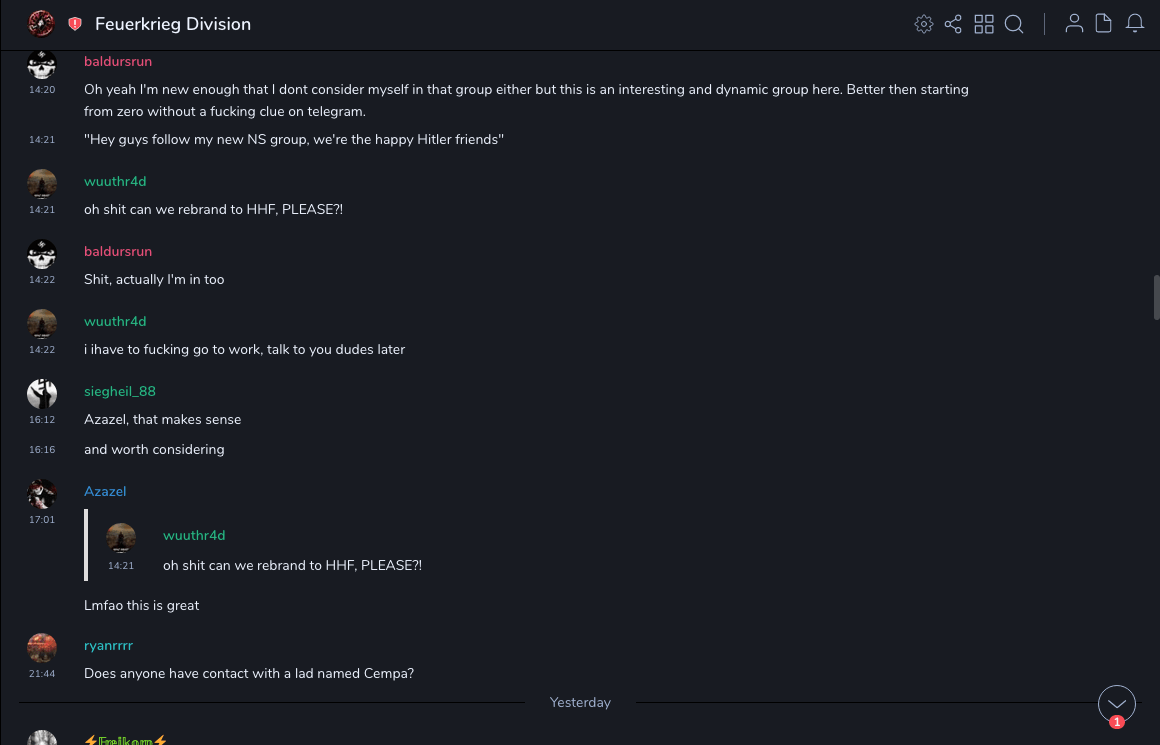Click siegheil_88's avatar picture
The height and width of the screenshot is (745, 1160).
pos(42,394)
